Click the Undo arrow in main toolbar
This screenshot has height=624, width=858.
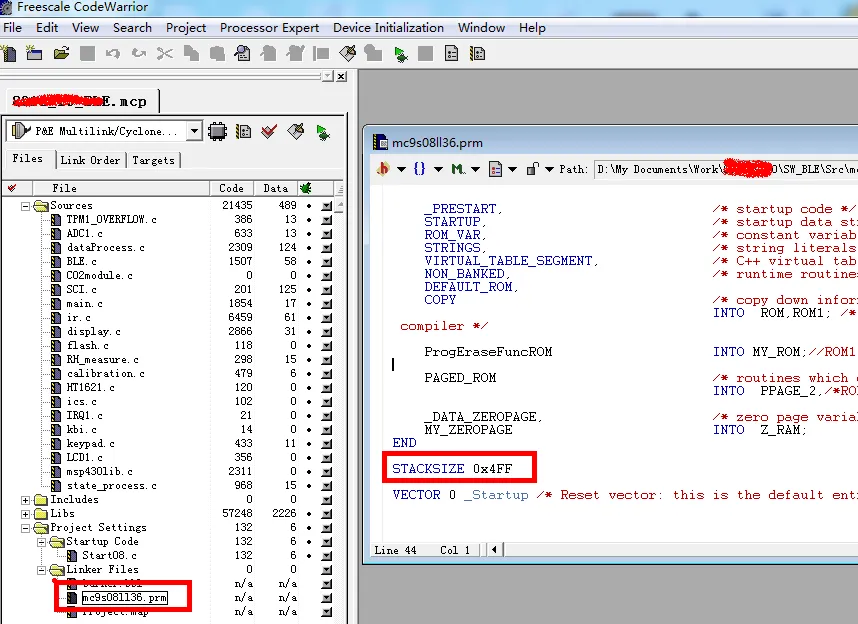tap(113, 54)
